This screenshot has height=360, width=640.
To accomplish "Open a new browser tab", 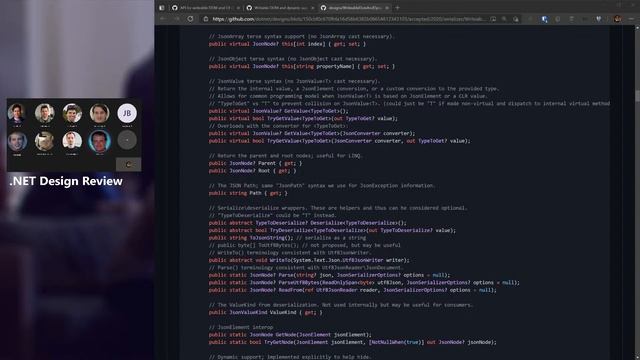I will (x=398, y=8).
